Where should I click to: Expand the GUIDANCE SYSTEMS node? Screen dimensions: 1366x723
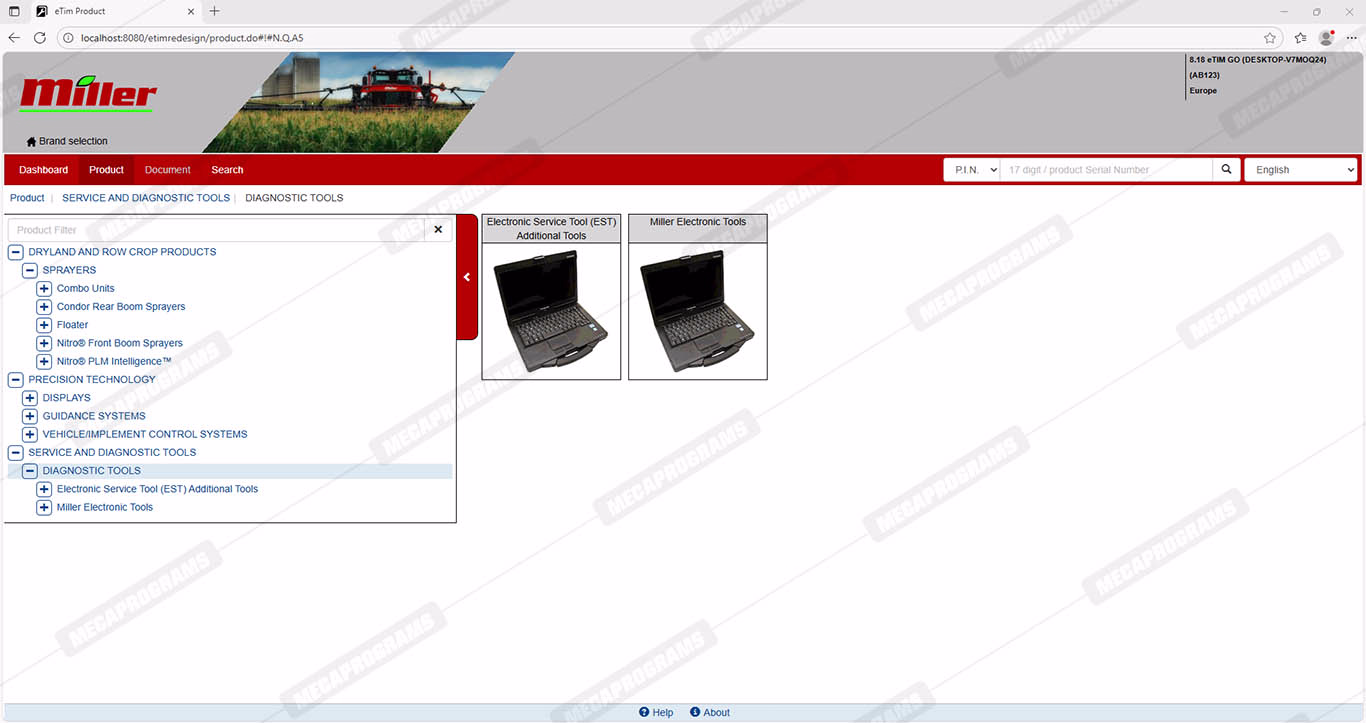coord(30,416)
